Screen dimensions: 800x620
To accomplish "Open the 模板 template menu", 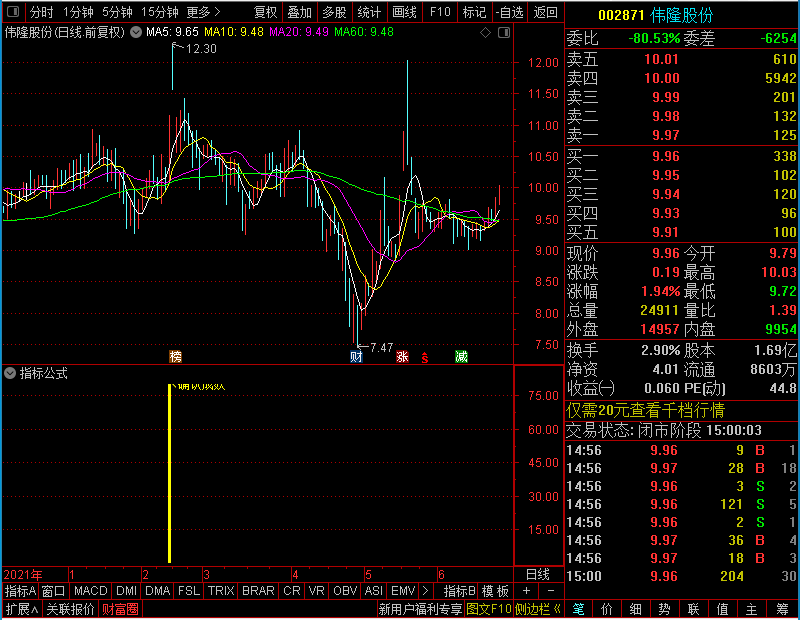I will [495, 591].
